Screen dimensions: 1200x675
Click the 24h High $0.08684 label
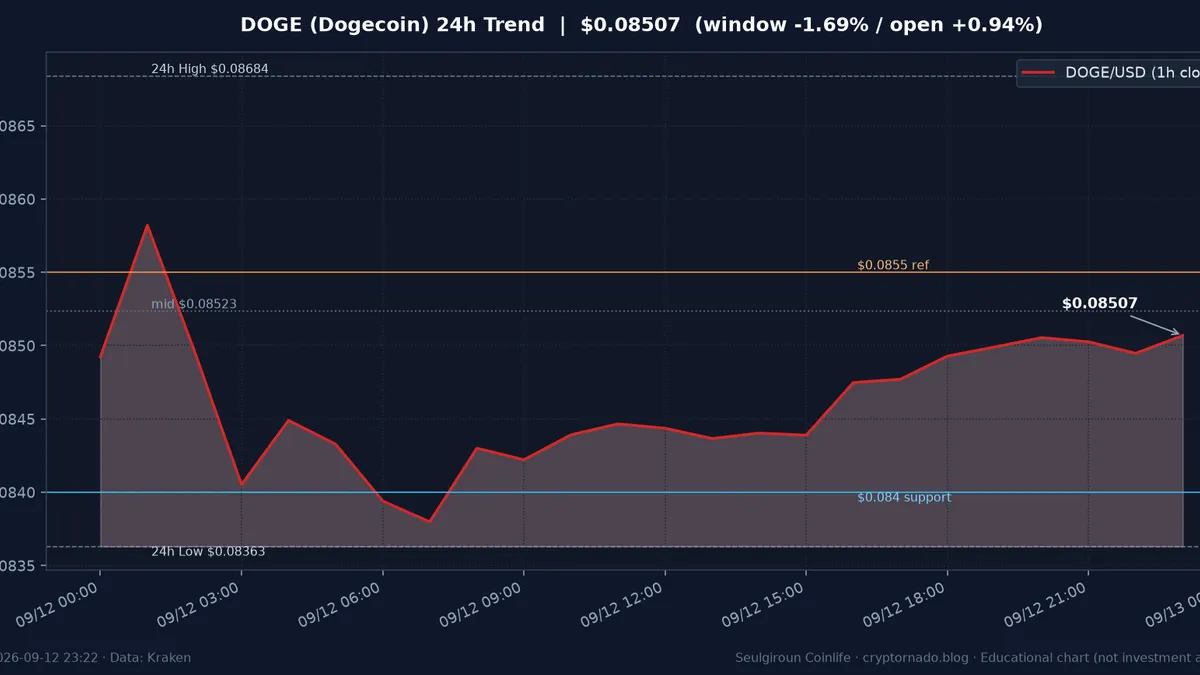[210, 69]
